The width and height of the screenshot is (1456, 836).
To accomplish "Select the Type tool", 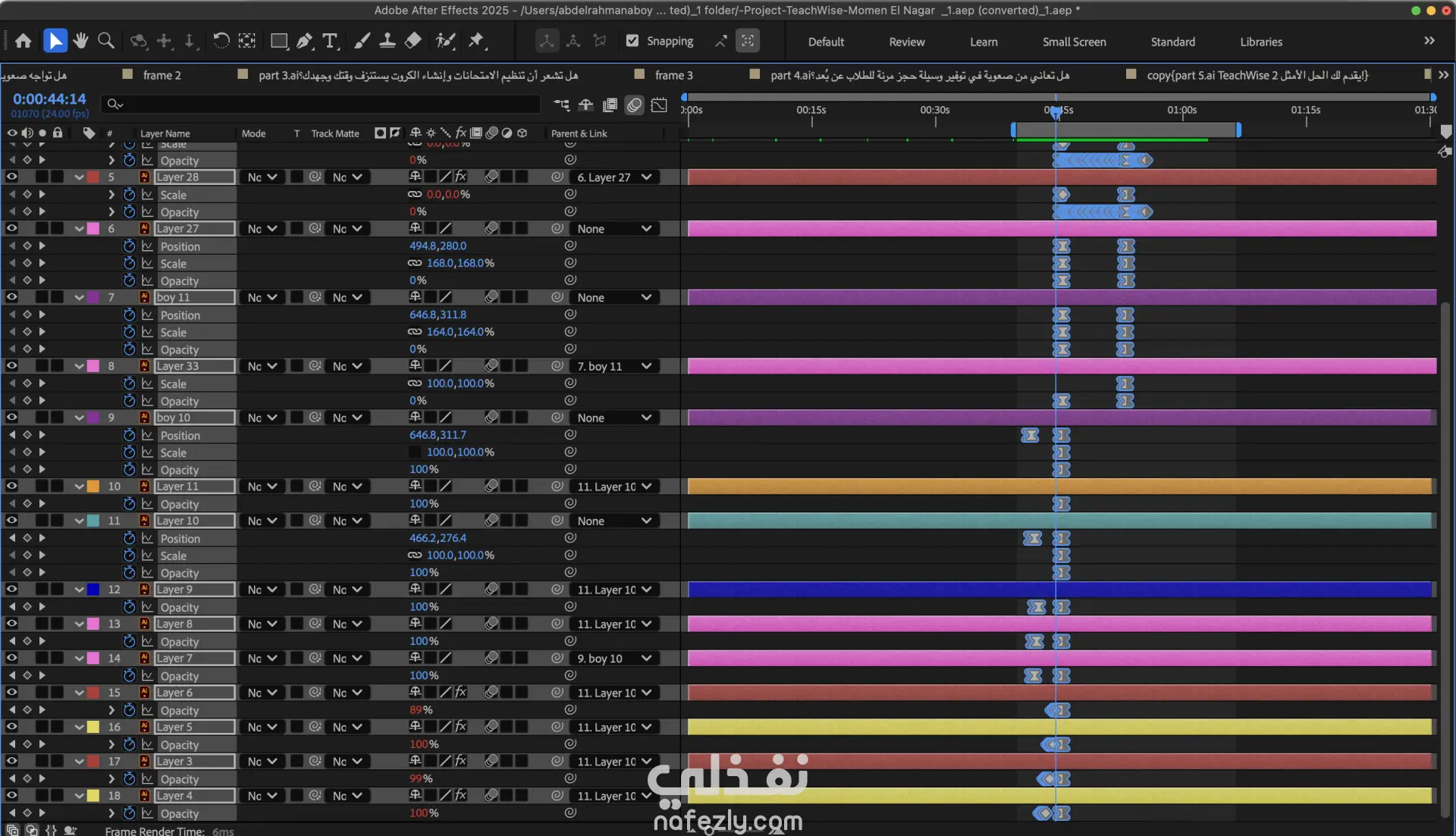I will pyautogui.click(x=330, y=41).
